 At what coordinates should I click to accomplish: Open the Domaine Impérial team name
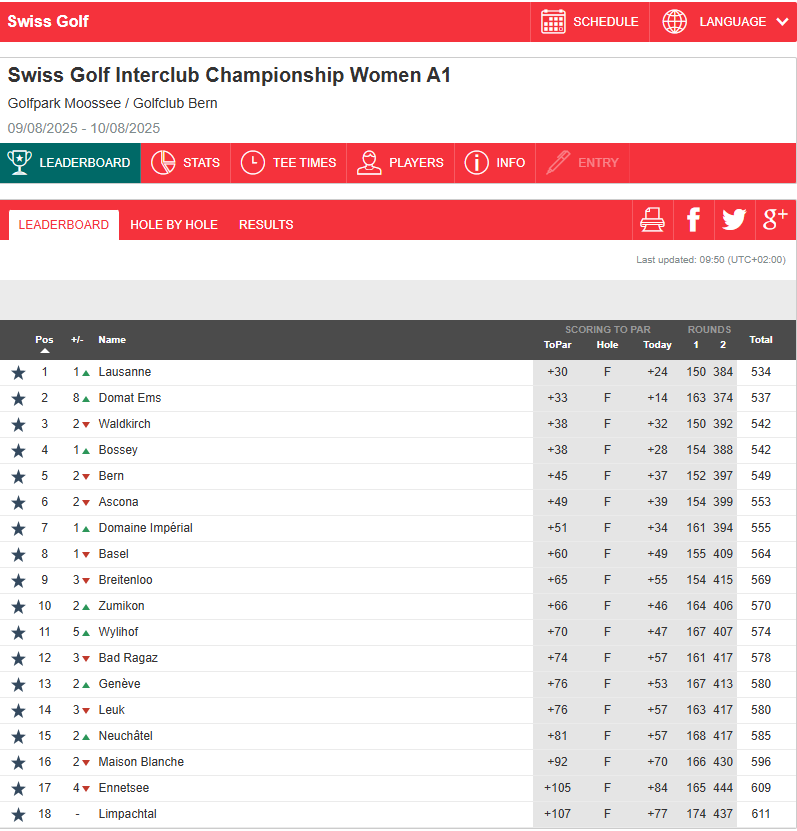pyautogui.click(x=145, y=528)
